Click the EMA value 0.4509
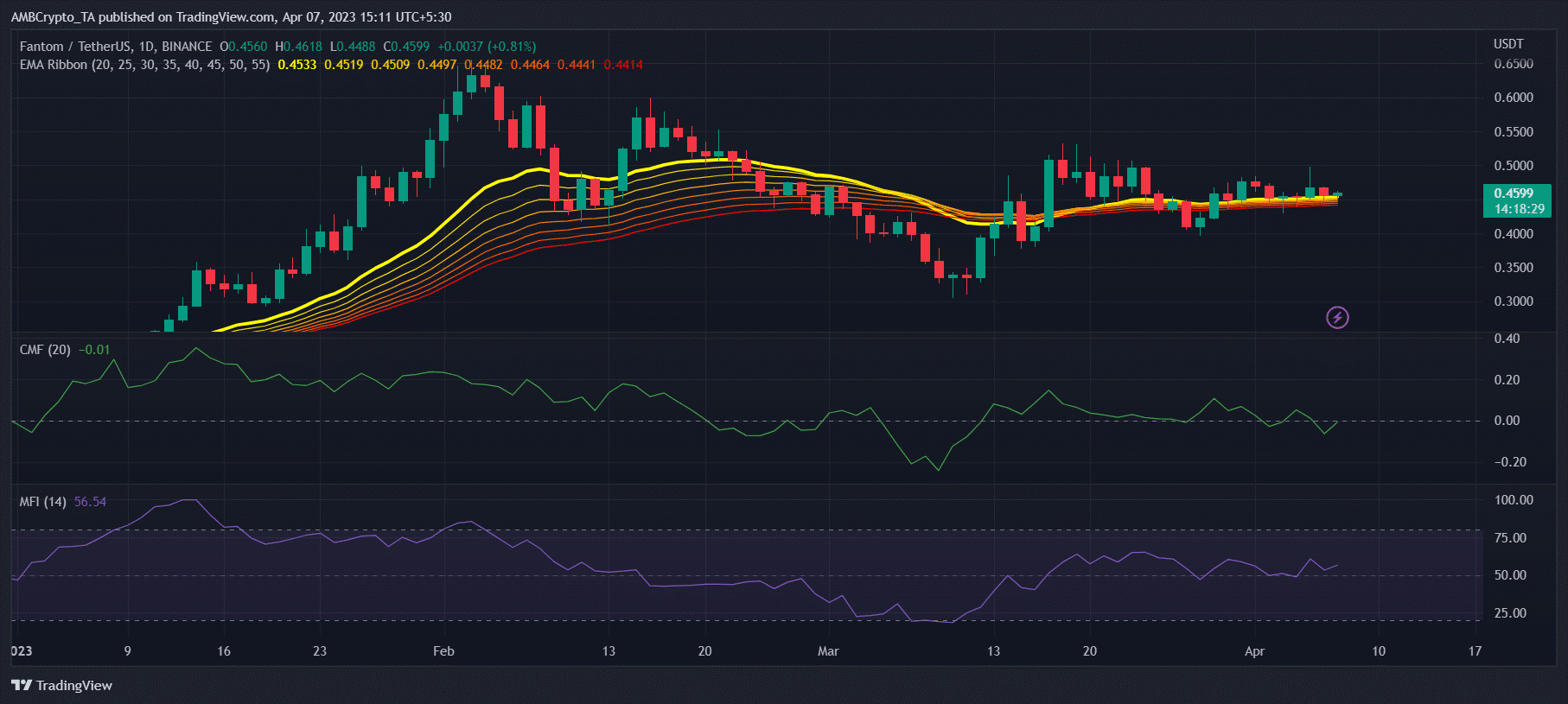Image resolution: width=1568 pixels, height=704 pixels. pos(391,65)
